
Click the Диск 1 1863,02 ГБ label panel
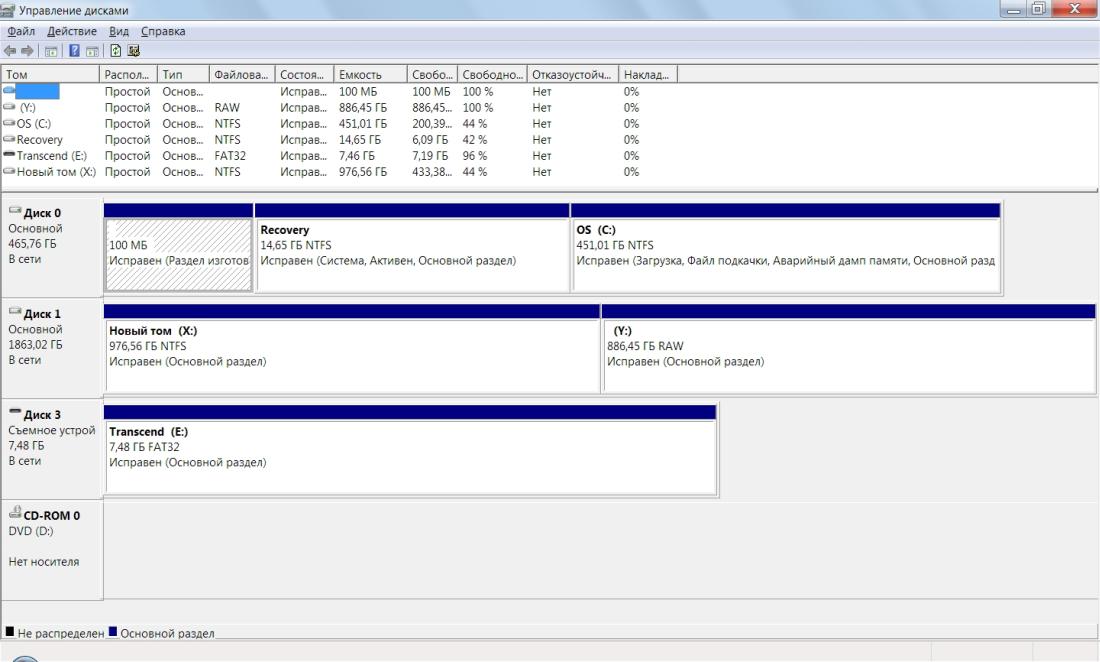click(52, 348)
